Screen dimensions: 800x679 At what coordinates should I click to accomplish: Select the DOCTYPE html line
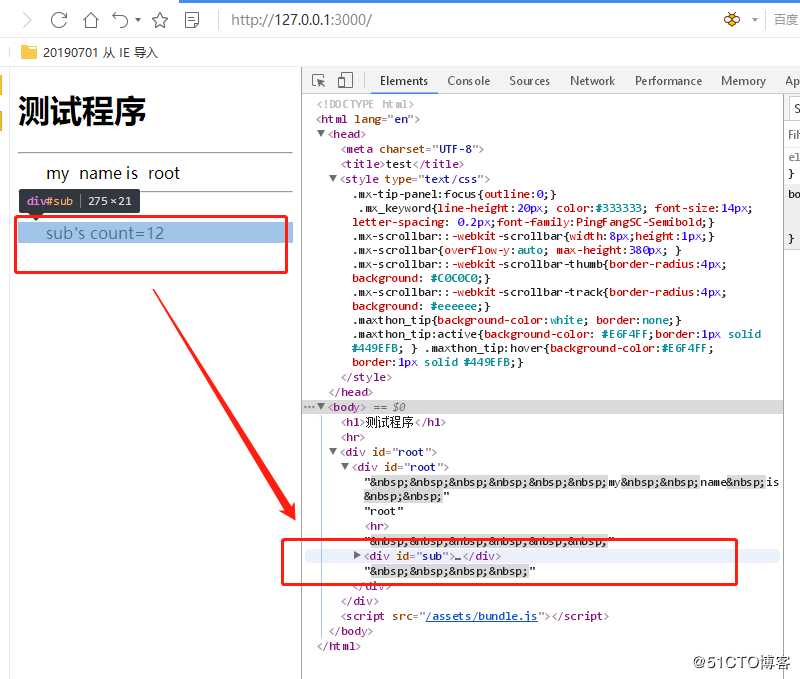pyautogui.click(x=365, y=104)
